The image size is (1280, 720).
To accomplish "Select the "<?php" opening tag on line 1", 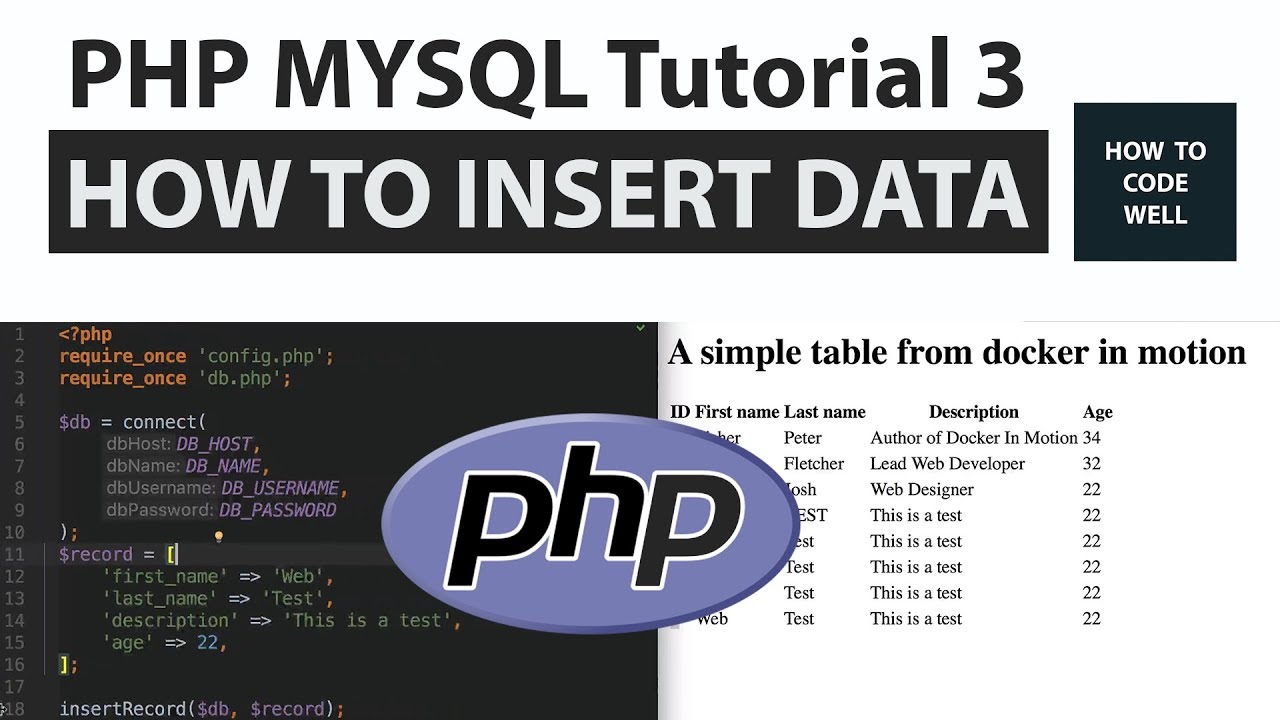I will point(86,335).
